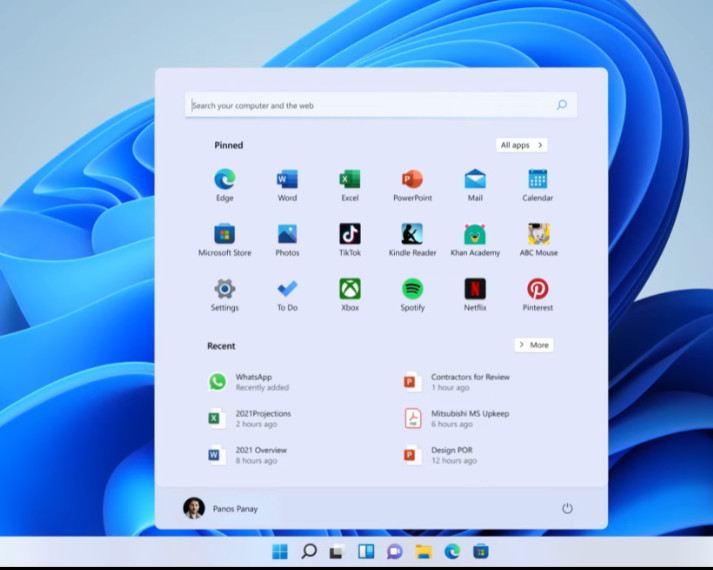Launch the pinned PowerPoint app
Viewport: 713px width, 570px height.
412,180
